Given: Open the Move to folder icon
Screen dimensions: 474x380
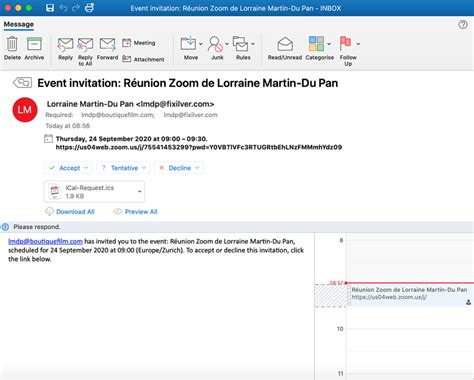Looking at the screenshot, I should tap(188, 43).
